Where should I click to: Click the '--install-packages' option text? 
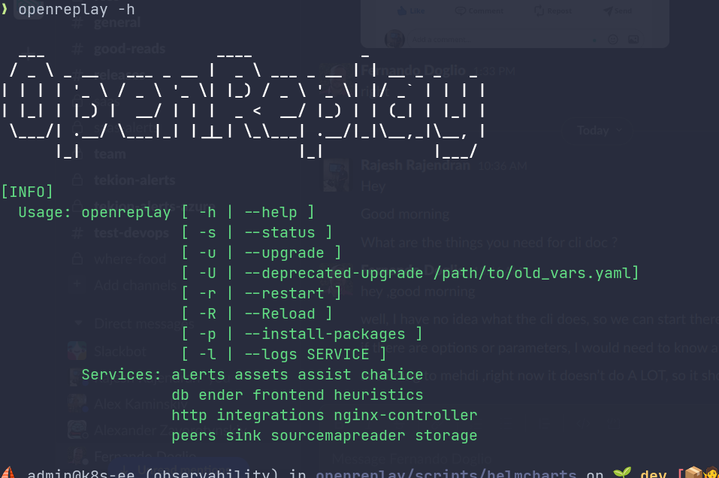pos(325,334)
